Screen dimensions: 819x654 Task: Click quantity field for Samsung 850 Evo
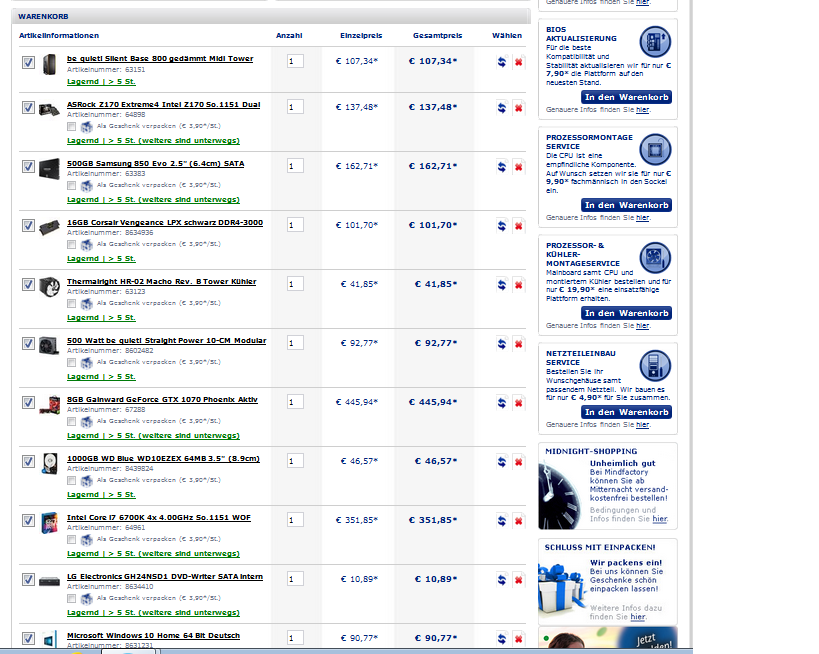pos(295,166)
